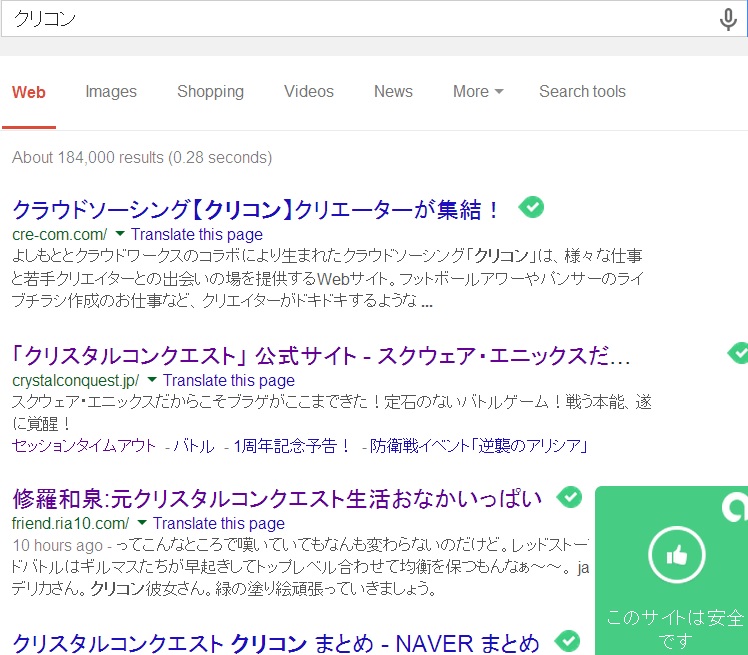Open the 「クリスタルコンクエスト」公式サイト result title
This screenshot has width=748, height=655.
pyautogui.click(x=321, y=356)
